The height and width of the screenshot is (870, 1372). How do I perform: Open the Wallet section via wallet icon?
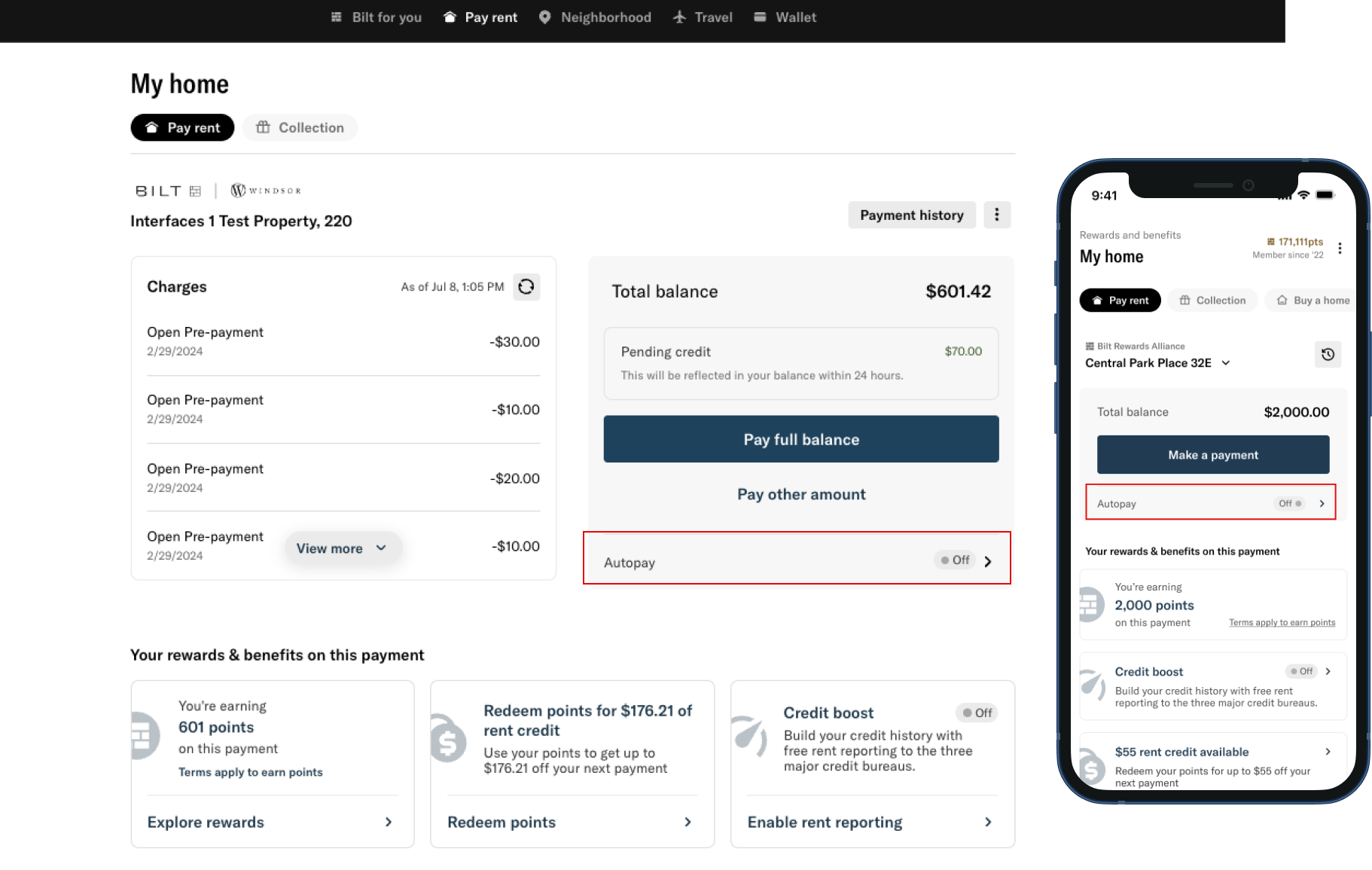761,17
